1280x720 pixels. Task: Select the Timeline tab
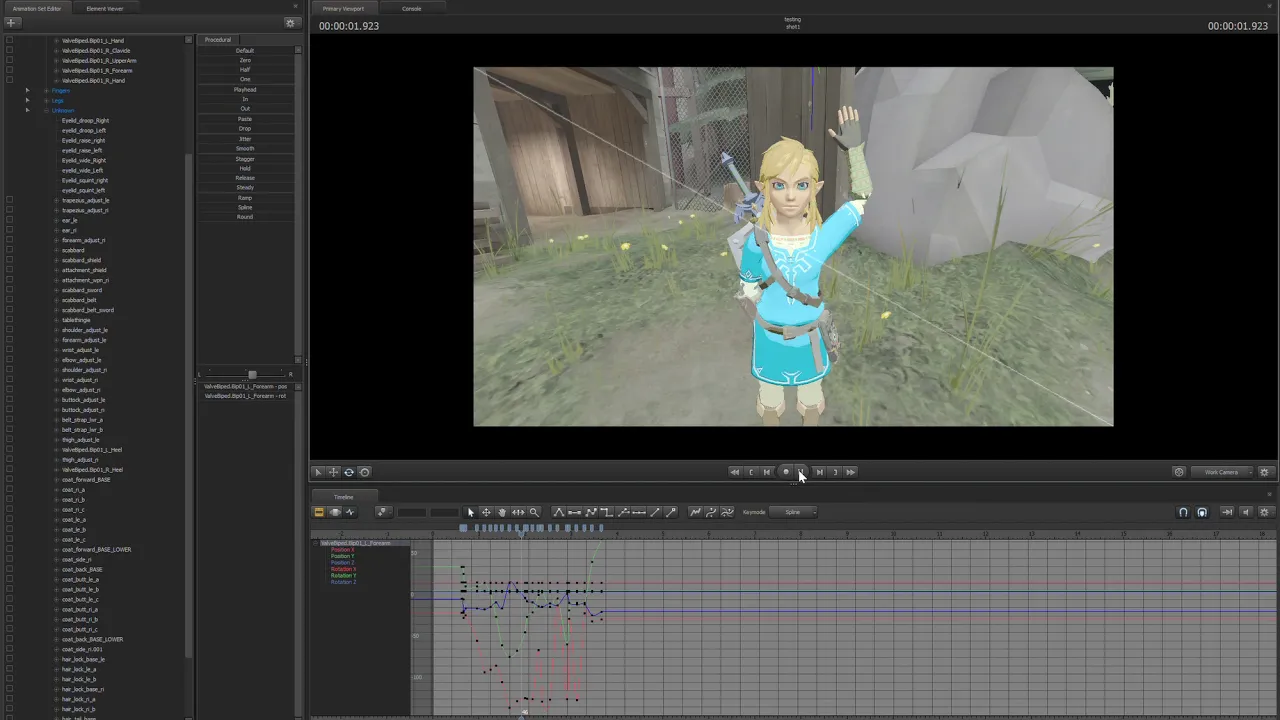343,497
